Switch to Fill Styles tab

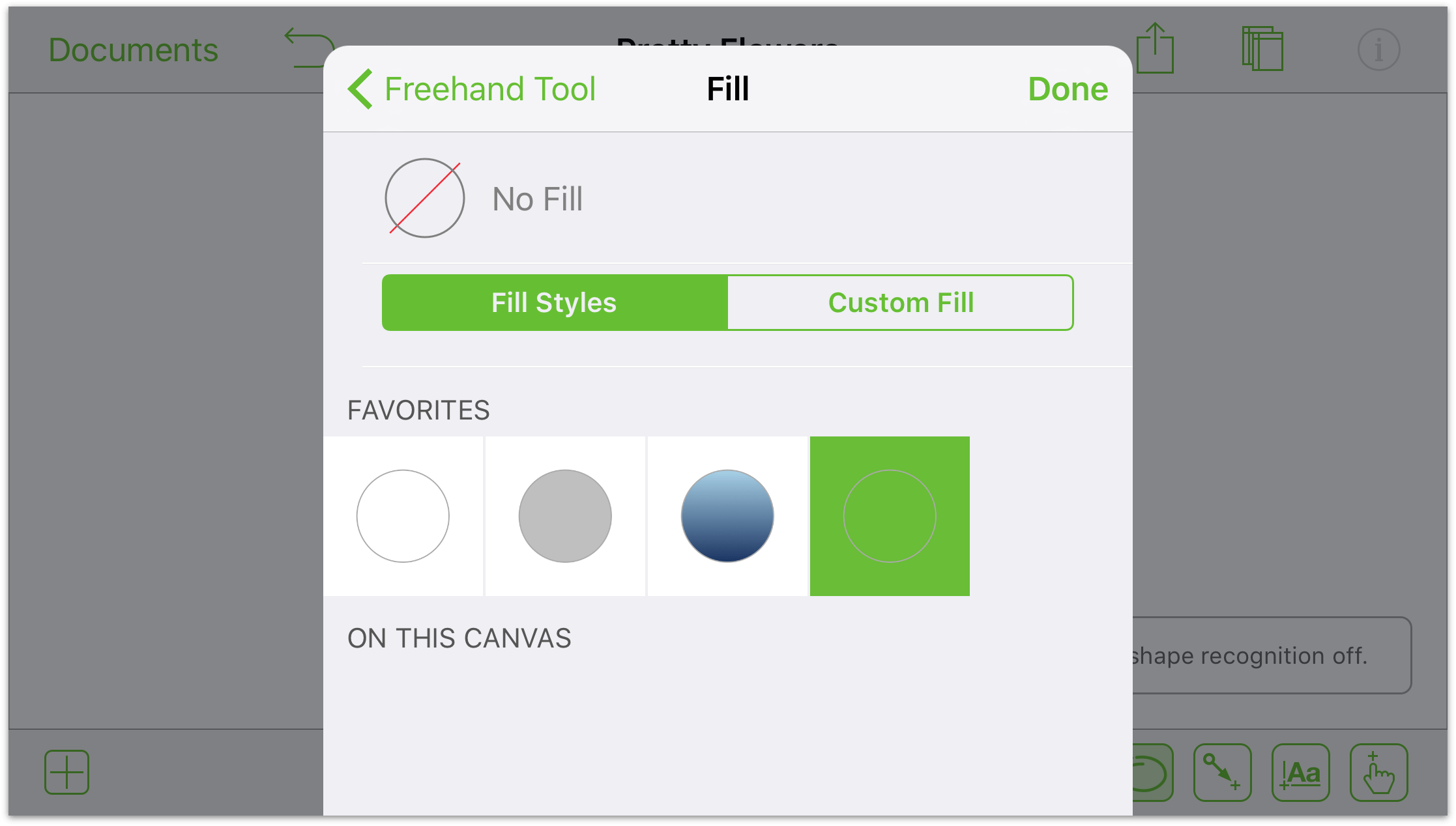pyautogui.click(x=554, y=303)
